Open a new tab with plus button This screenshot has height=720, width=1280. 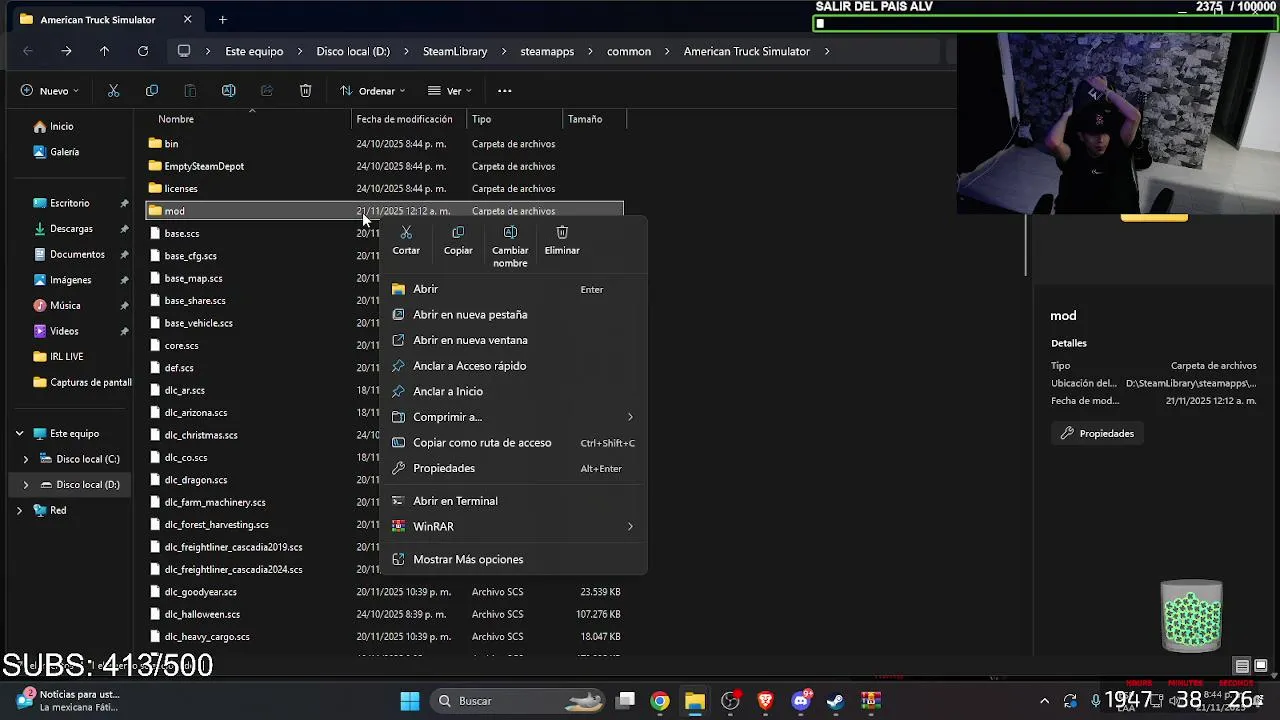[223, 19]
